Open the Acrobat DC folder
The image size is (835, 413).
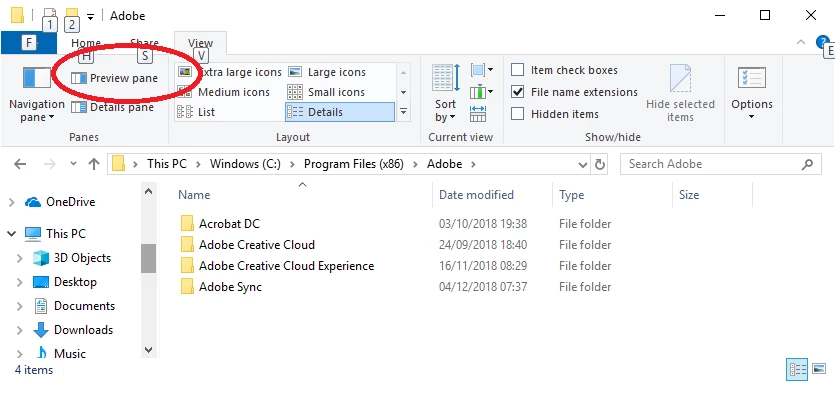[230, 224]
